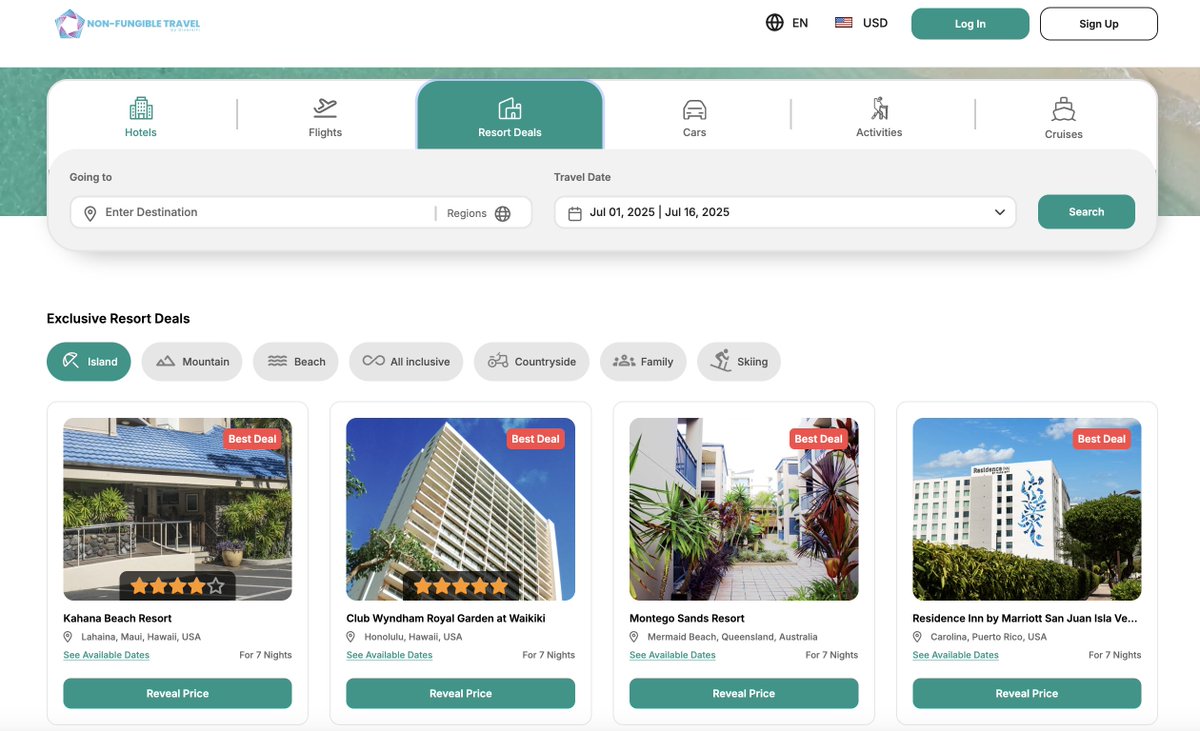
Task: Open the Montego Sands Resort photo
Action: point(744,509)
